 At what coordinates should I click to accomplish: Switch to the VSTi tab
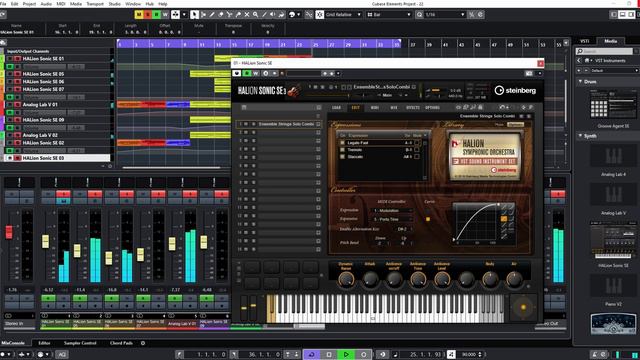pos(585,41)
